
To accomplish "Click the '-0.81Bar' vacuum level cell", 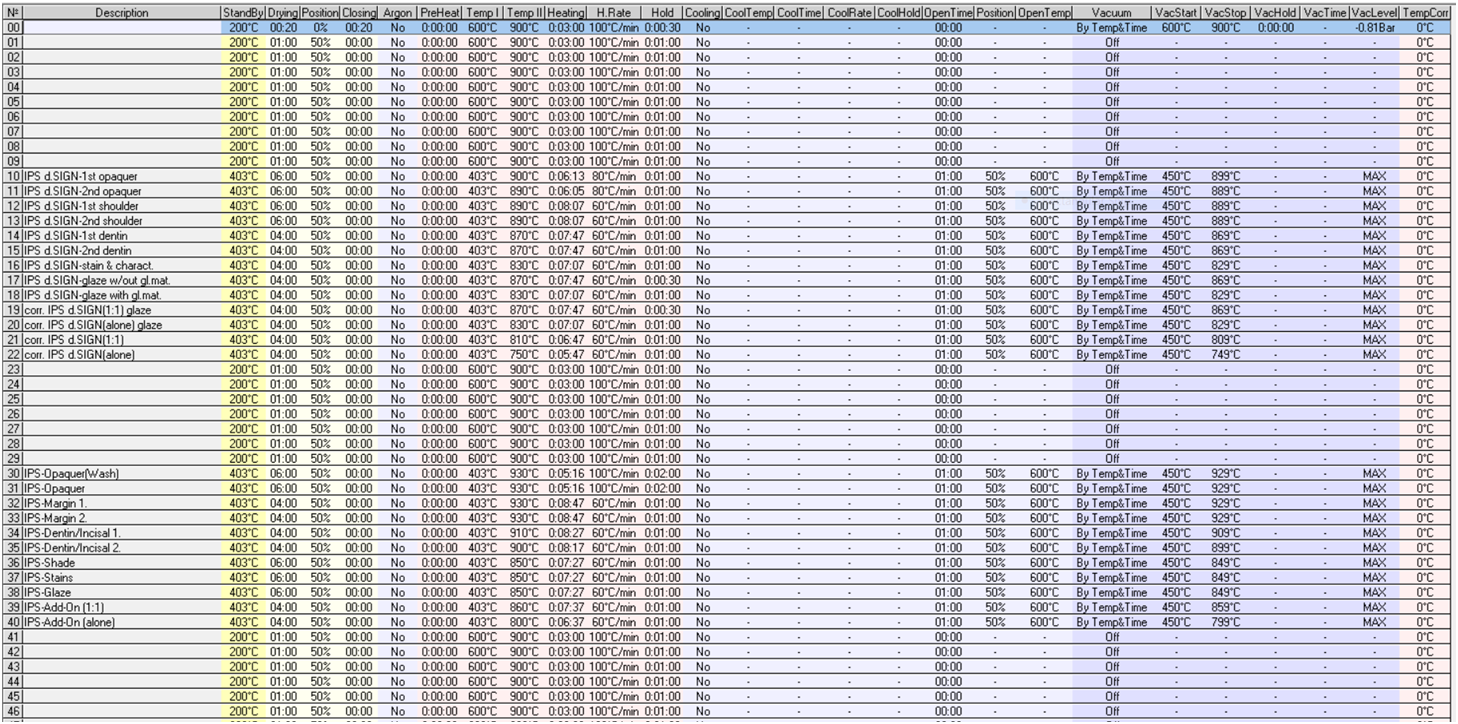I will [1376, 27].
